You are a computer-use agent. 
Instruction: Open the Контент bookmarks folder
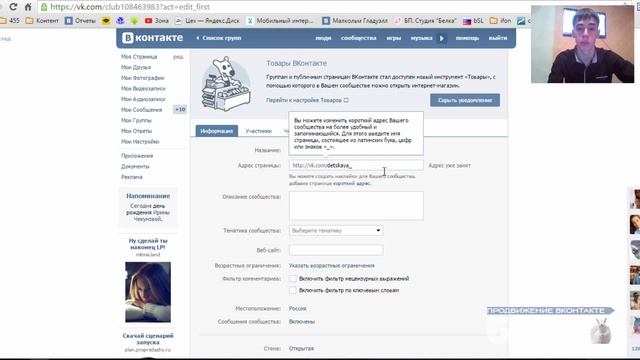(x=42, y=20)
